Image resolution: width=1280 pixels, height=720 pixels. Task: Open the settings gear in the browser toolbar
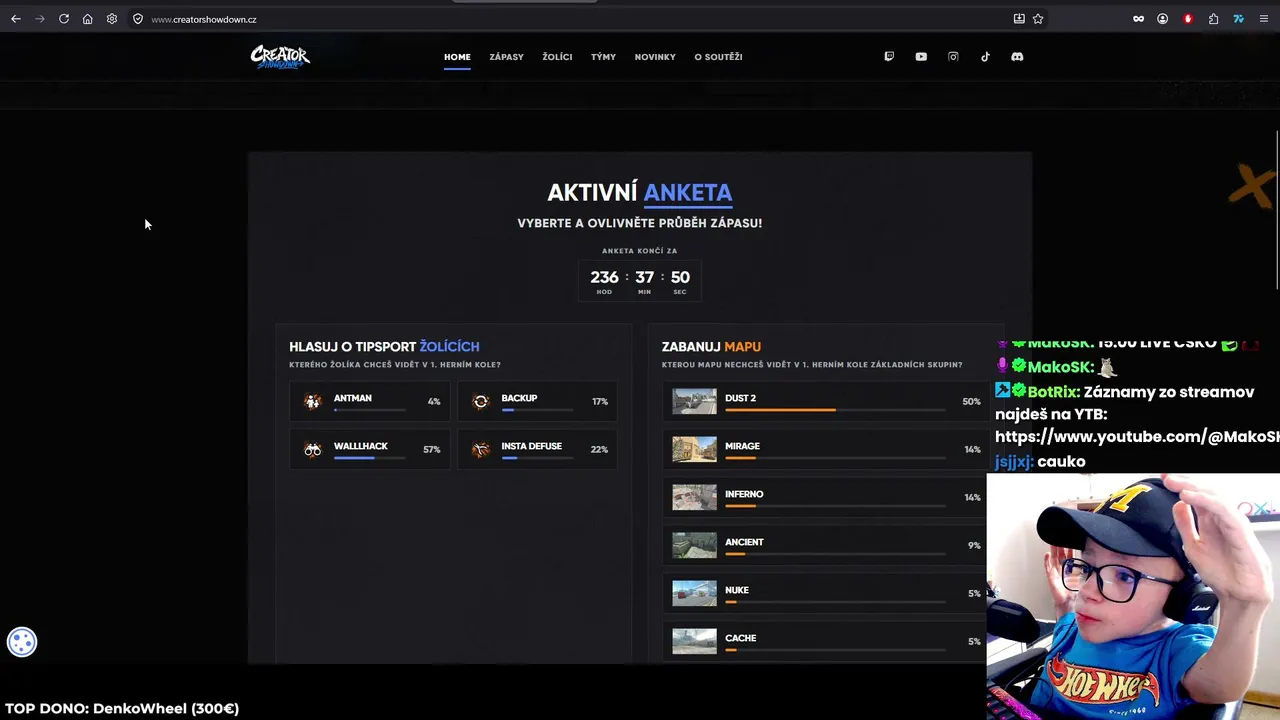(x=112, y=19)
